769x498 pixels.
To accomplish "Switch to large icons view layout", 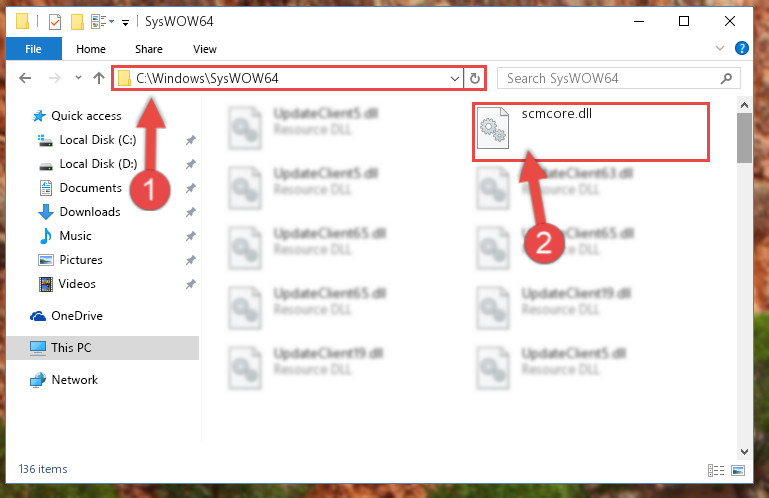I will 738,471.
